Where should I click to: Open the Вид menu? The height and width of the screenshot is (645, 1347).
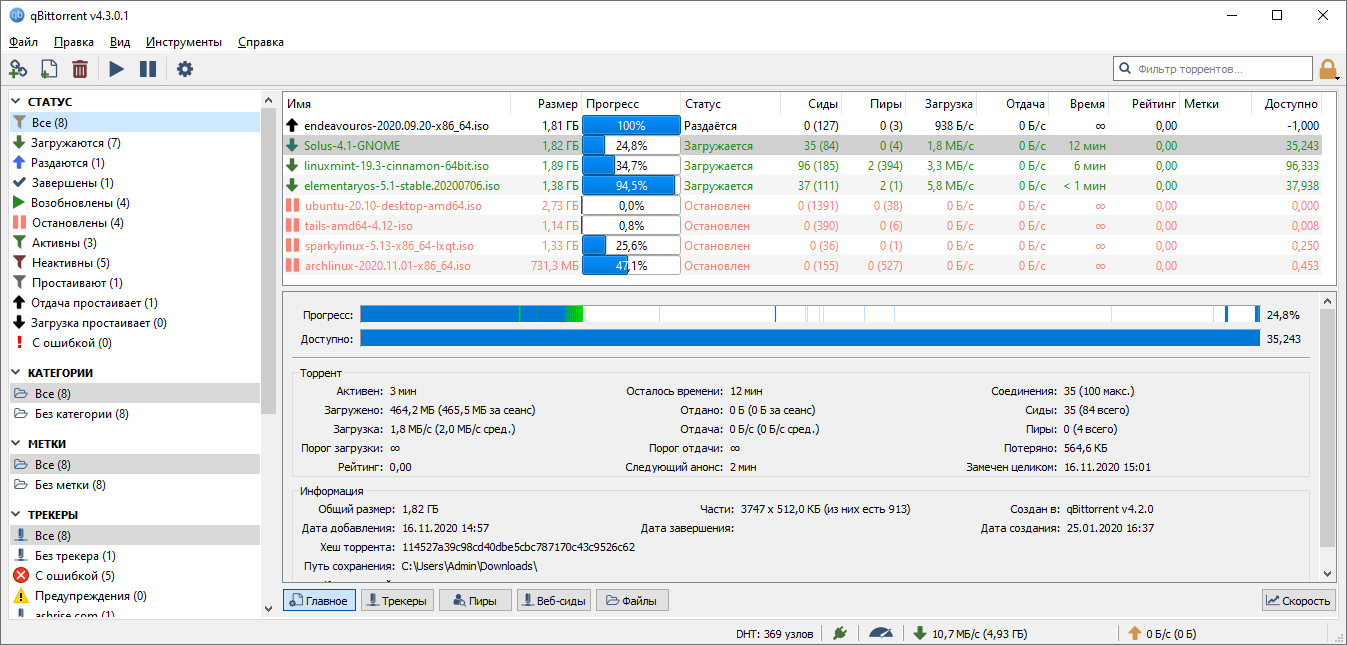pos(120,42)
